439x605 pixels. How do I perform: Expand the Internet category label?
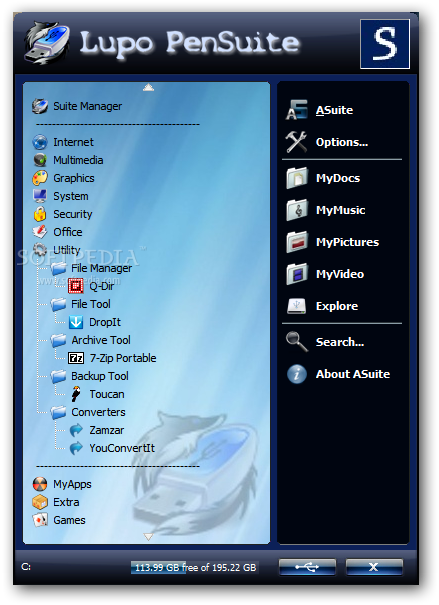(x=73, y=142)
